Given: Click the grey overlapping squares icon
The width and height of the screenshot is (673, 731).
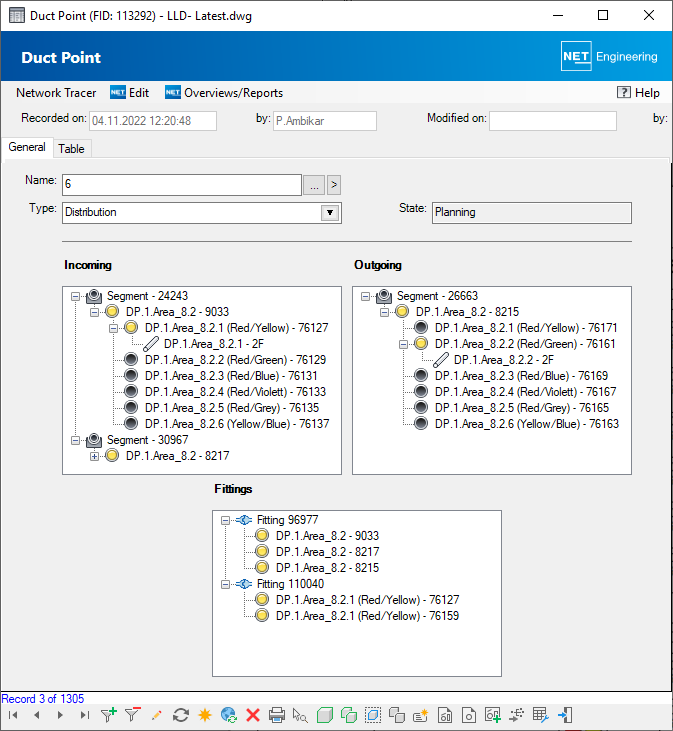Looking at the screenshot, I should 397,715.
